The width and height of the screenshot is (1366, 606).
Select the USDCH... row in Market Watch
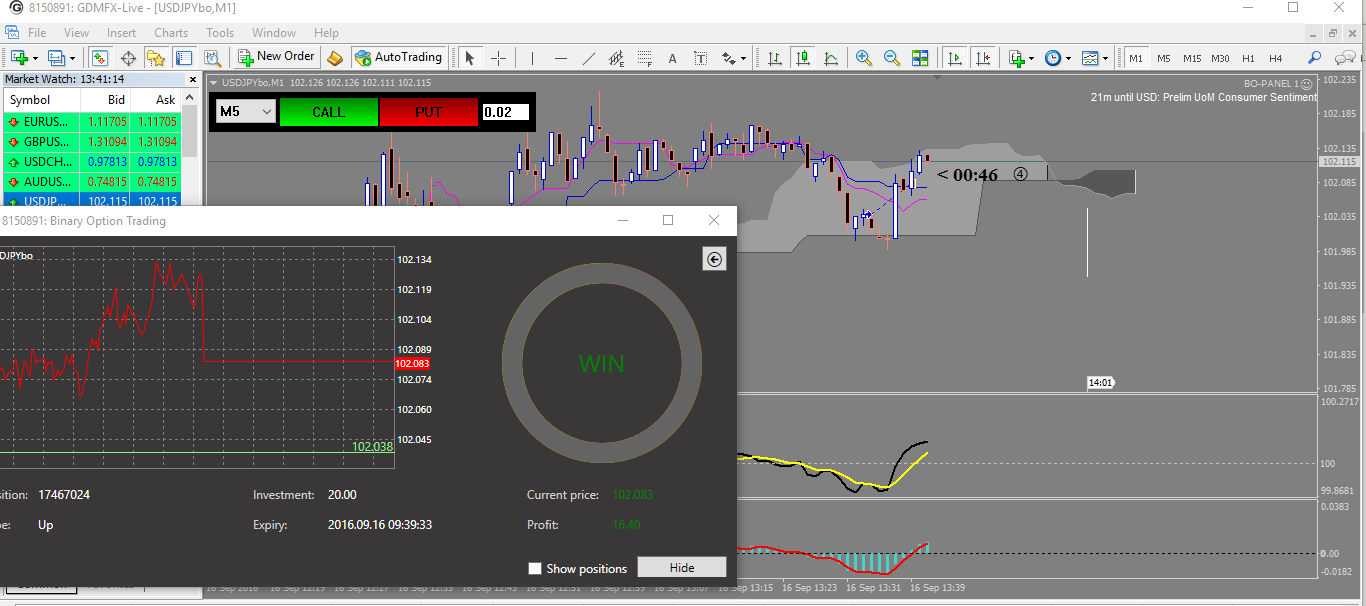coord(91,162)
